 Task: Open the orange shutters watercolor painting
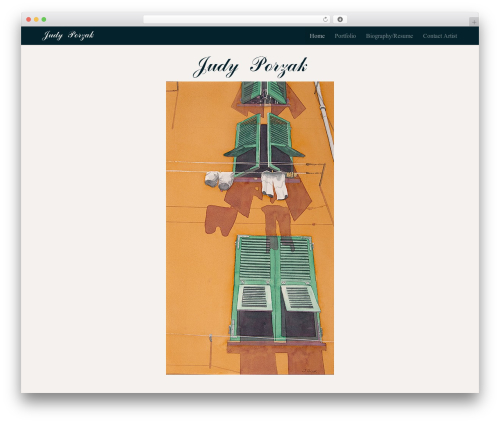pos(250,228)
